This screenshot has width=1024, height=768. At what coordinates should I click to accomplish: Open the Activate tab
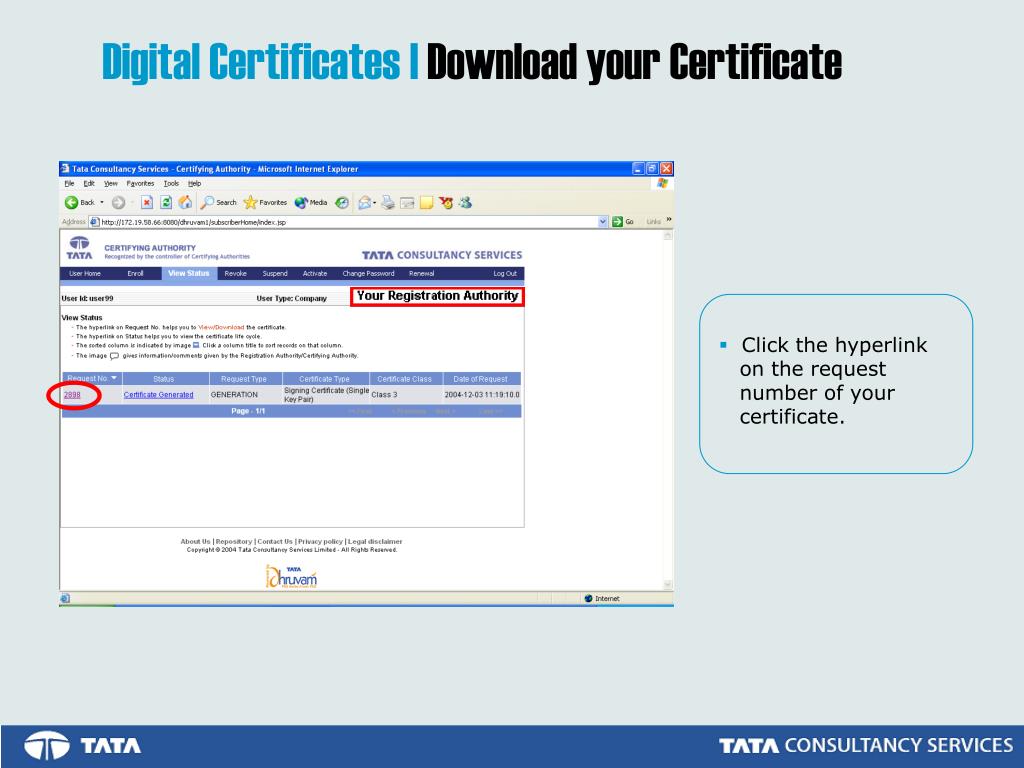315,274
